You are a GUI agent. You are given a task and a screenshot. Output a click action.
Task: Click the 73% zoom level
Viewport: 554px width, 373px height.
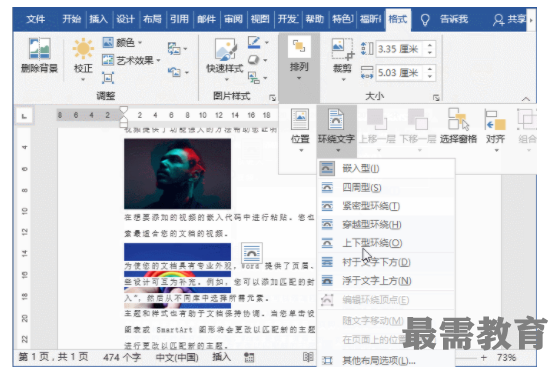tap(506, 357)
